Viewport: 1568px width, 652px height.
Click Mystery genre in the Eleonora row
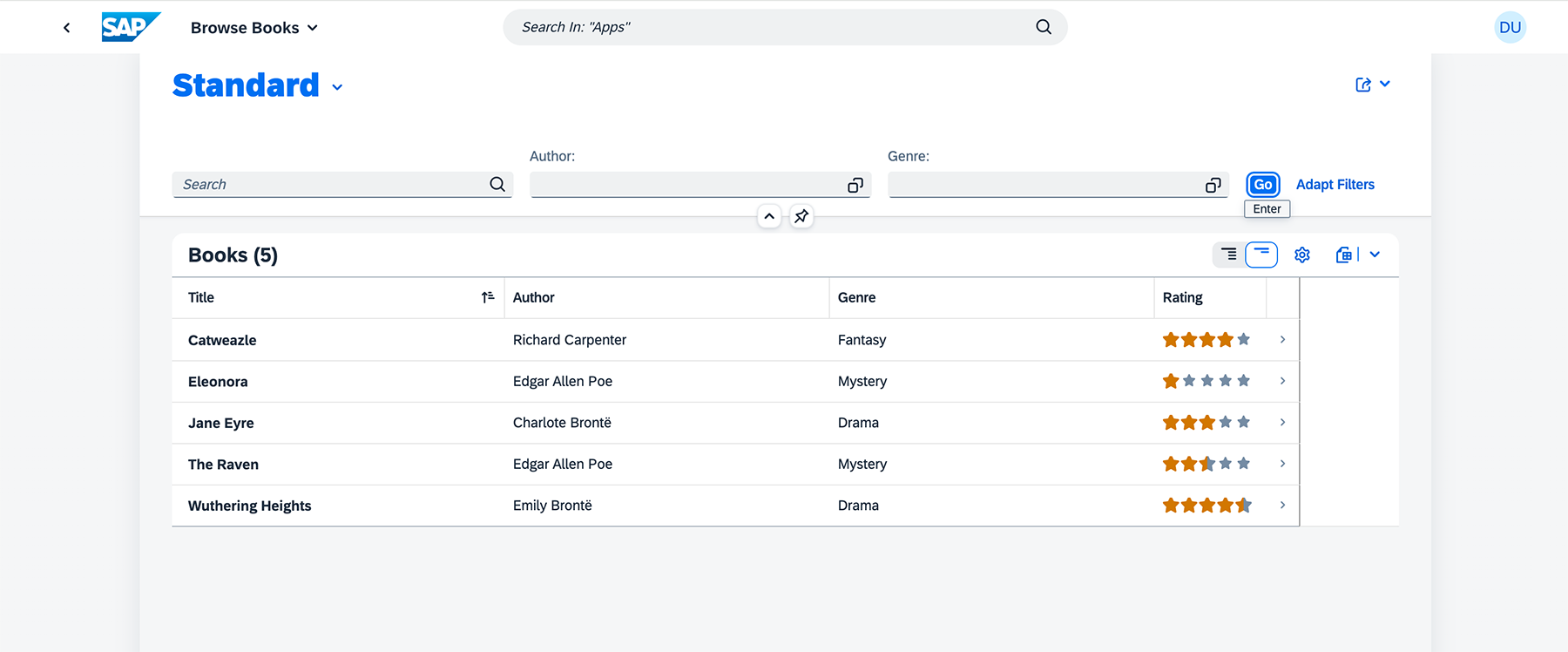(x=862, y=381)
